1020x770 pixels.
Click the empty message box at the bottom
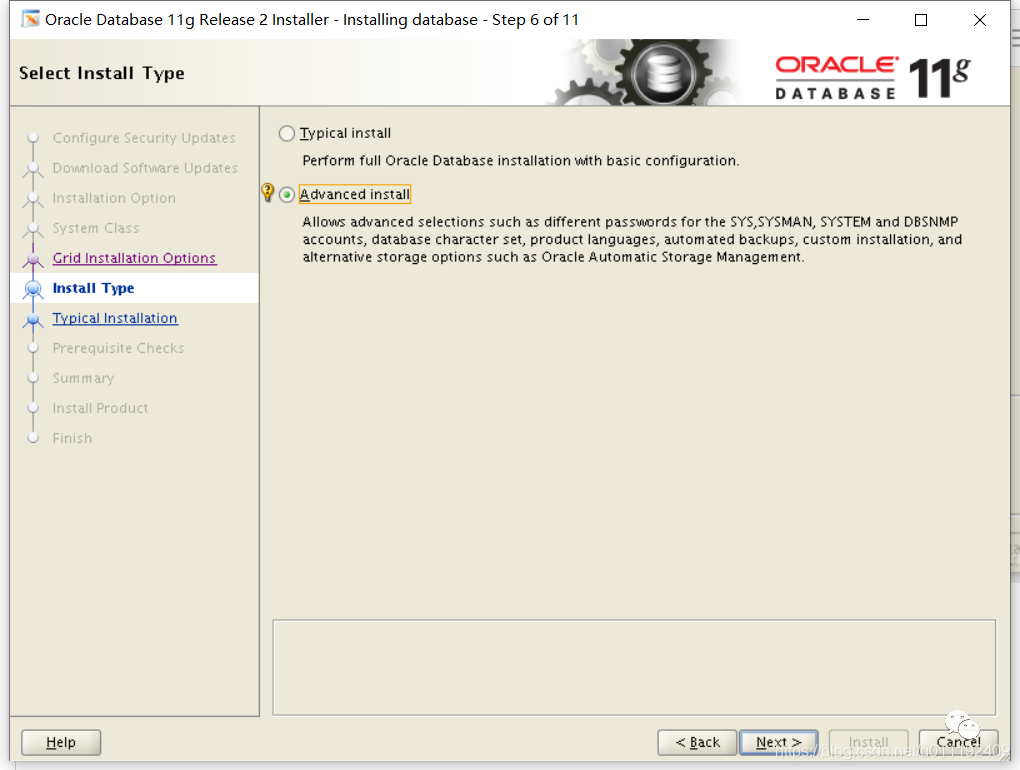tap(634, 667)
